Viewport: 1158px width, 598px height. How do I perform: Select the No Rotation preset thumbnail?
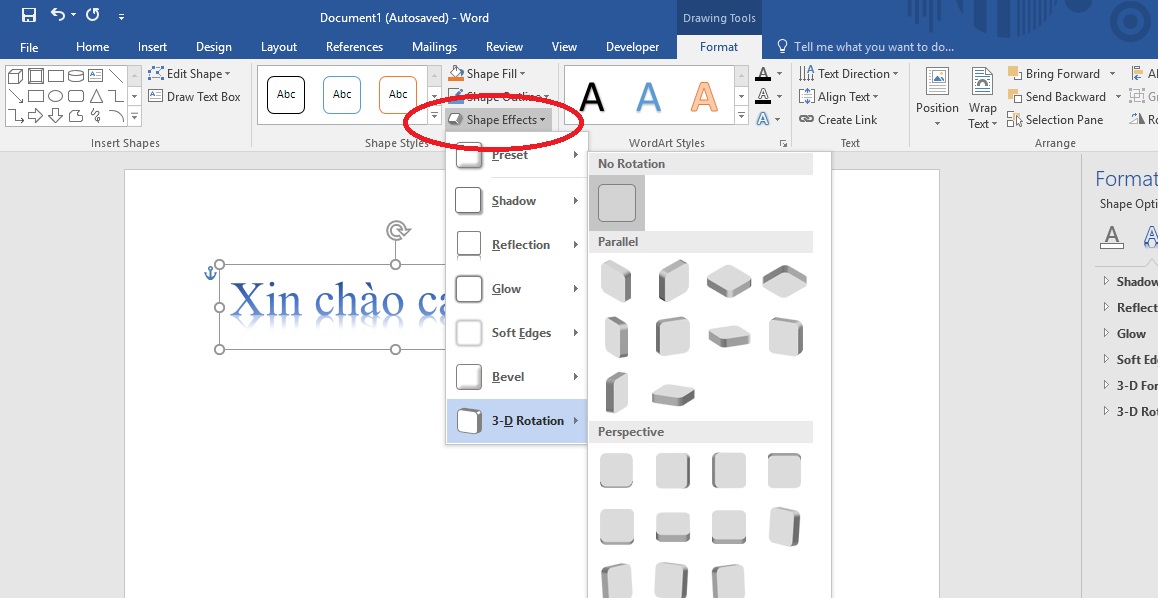617,203
